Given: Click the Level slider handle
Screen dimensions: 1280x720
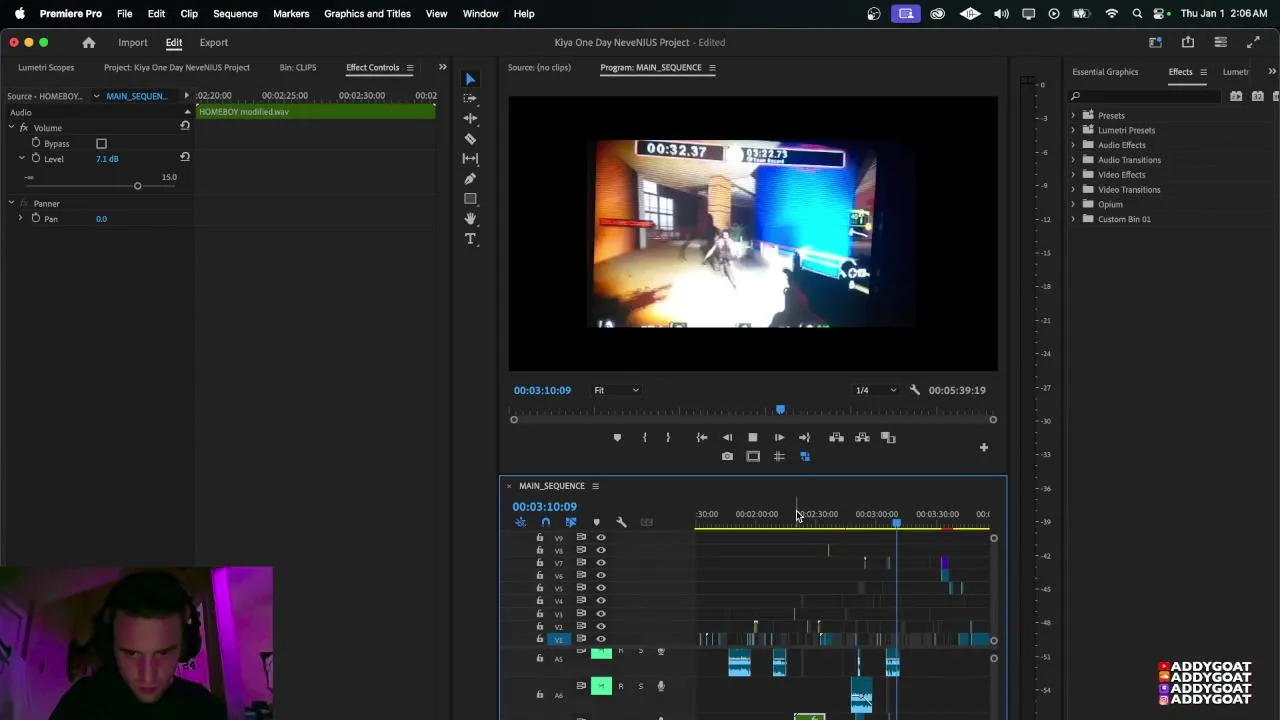Looking at the screenshot, I should [138, 186].
